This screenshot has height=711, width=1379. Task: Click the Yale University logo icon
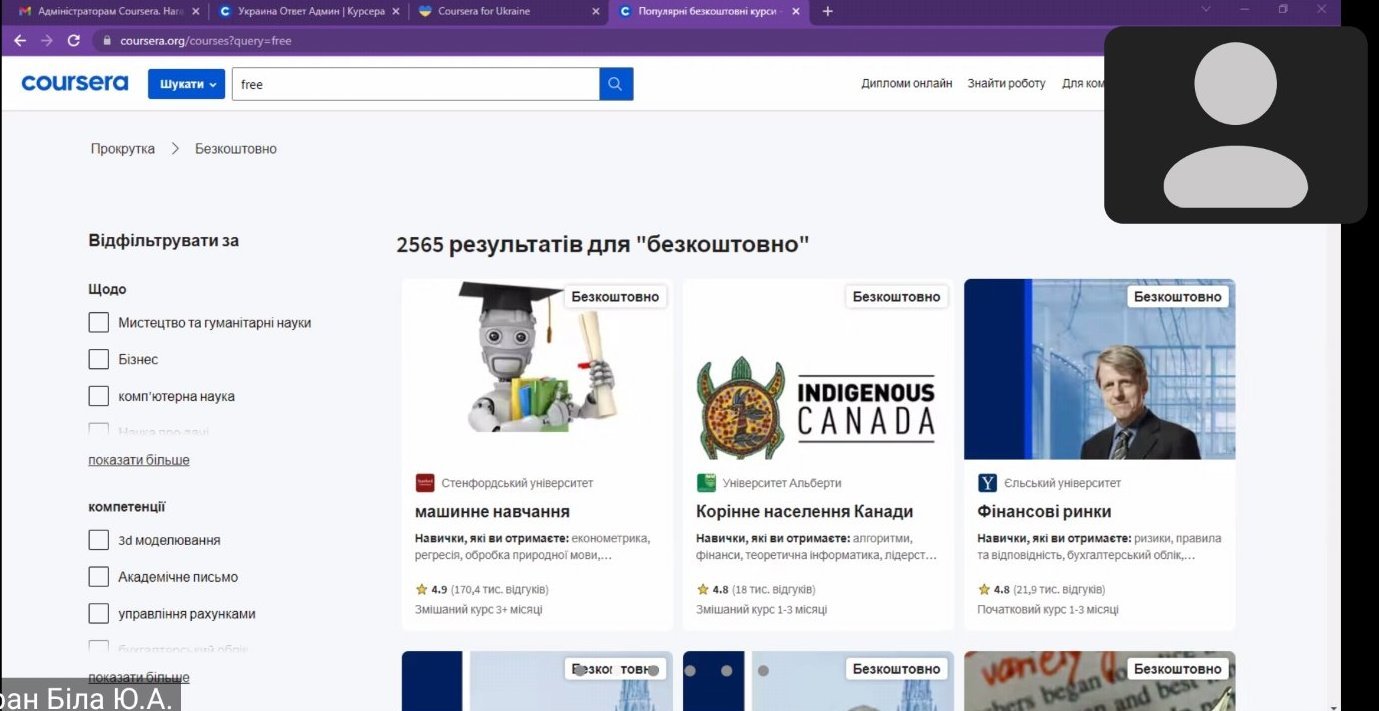[x=987, y=483]
